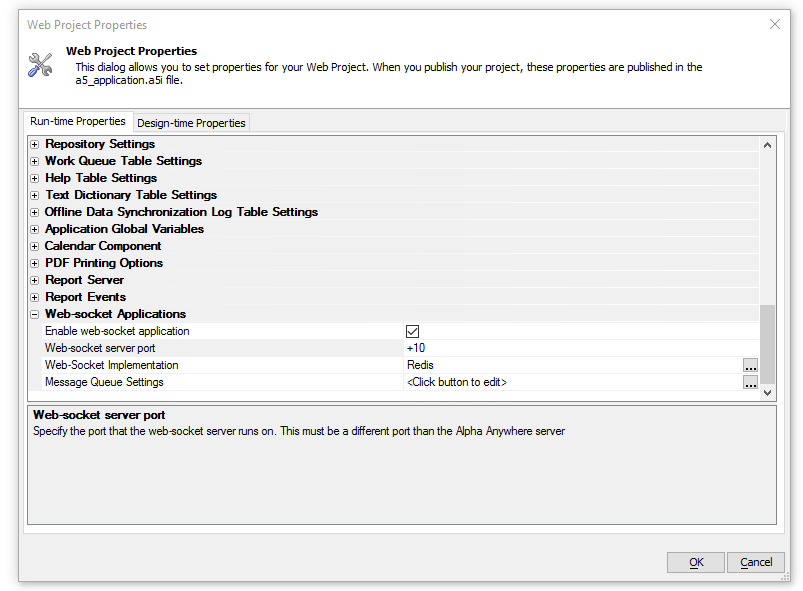Expand the Calendar Component section

(34, 246)
